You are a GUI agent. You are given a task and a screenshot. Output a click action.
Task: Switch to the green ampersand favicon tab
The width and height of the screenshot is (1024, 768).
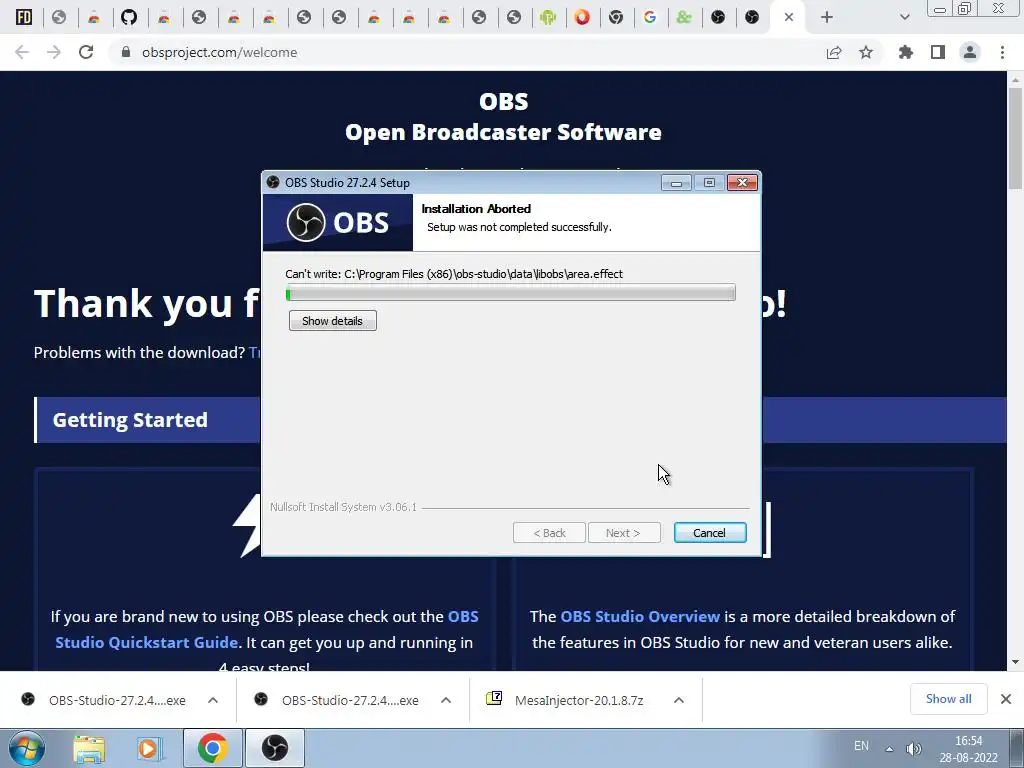pyautogui.click(x=684, y=17)
